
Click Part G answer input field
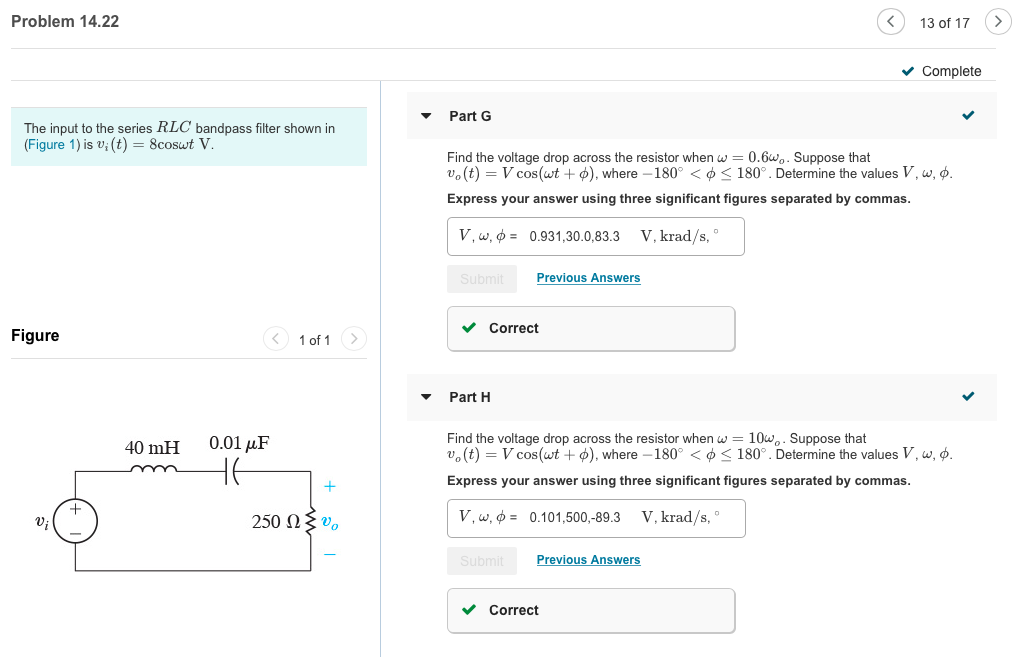595,236
